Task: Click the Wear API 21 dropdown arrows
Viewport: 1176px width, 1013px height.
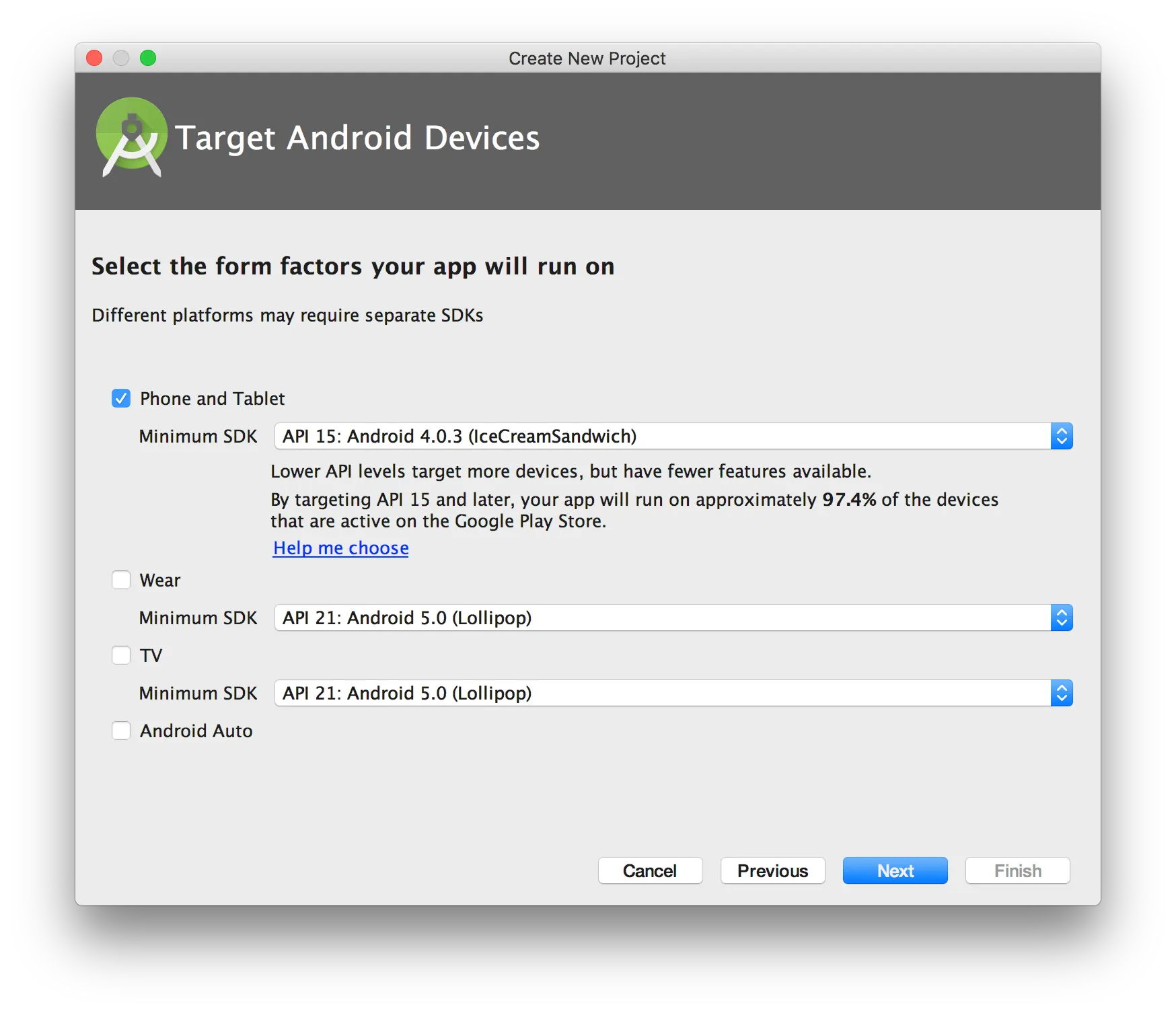Action: [1062, 617]
